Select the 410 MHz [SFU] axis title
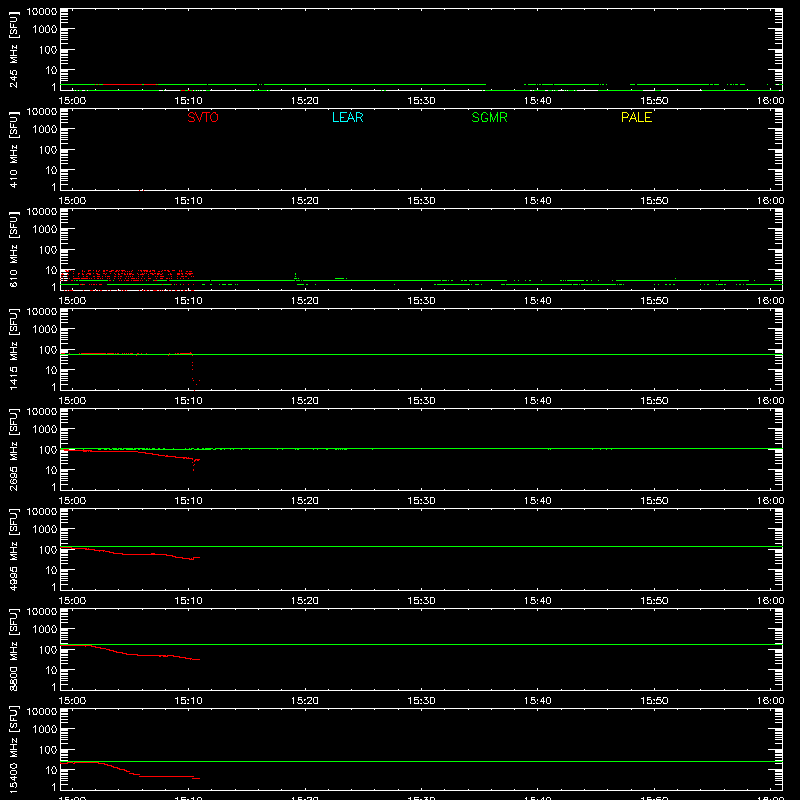This screenshot has height=800, width=800. 14,149
